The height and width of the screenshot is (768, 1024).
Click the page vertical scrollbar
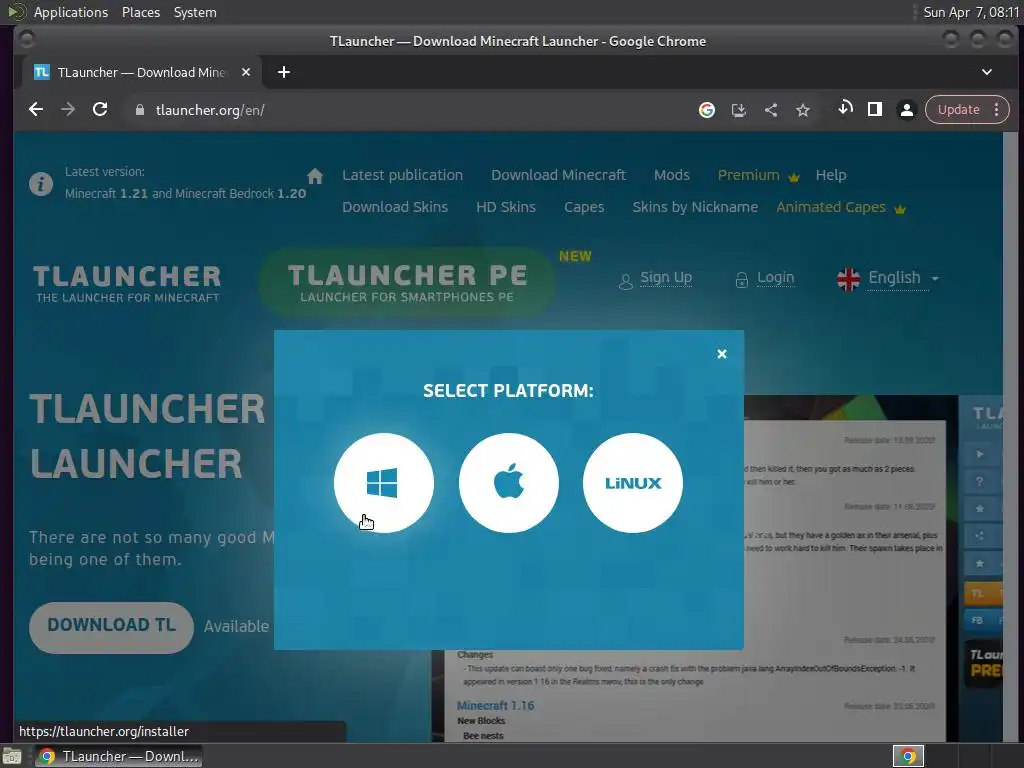(1010, 436)
